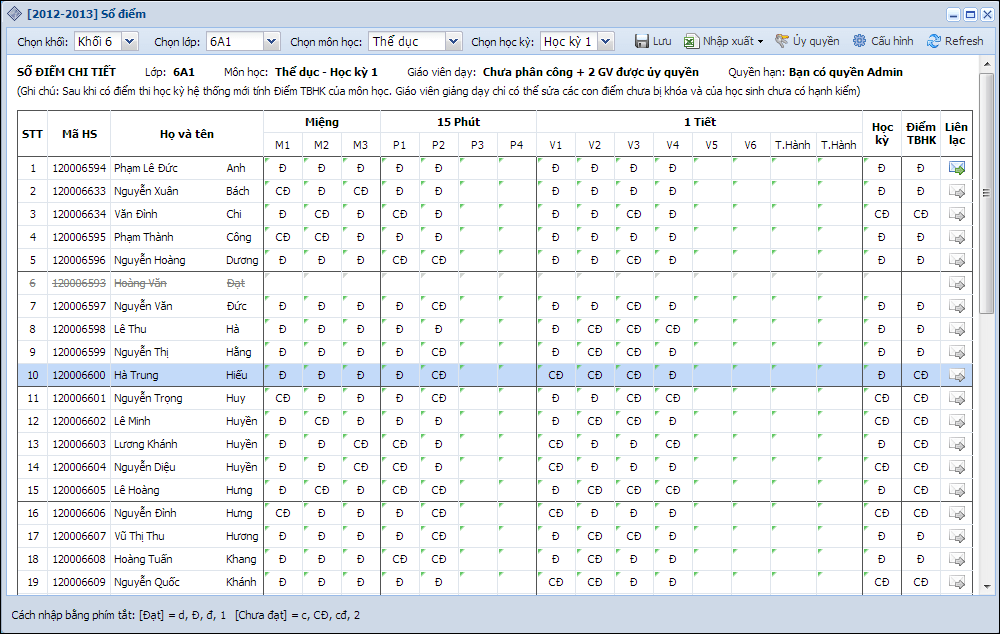1000x634 pixels.
Task: Open Cấu hình settings gear
Action: pyautogui.click(x=882, y=41)
